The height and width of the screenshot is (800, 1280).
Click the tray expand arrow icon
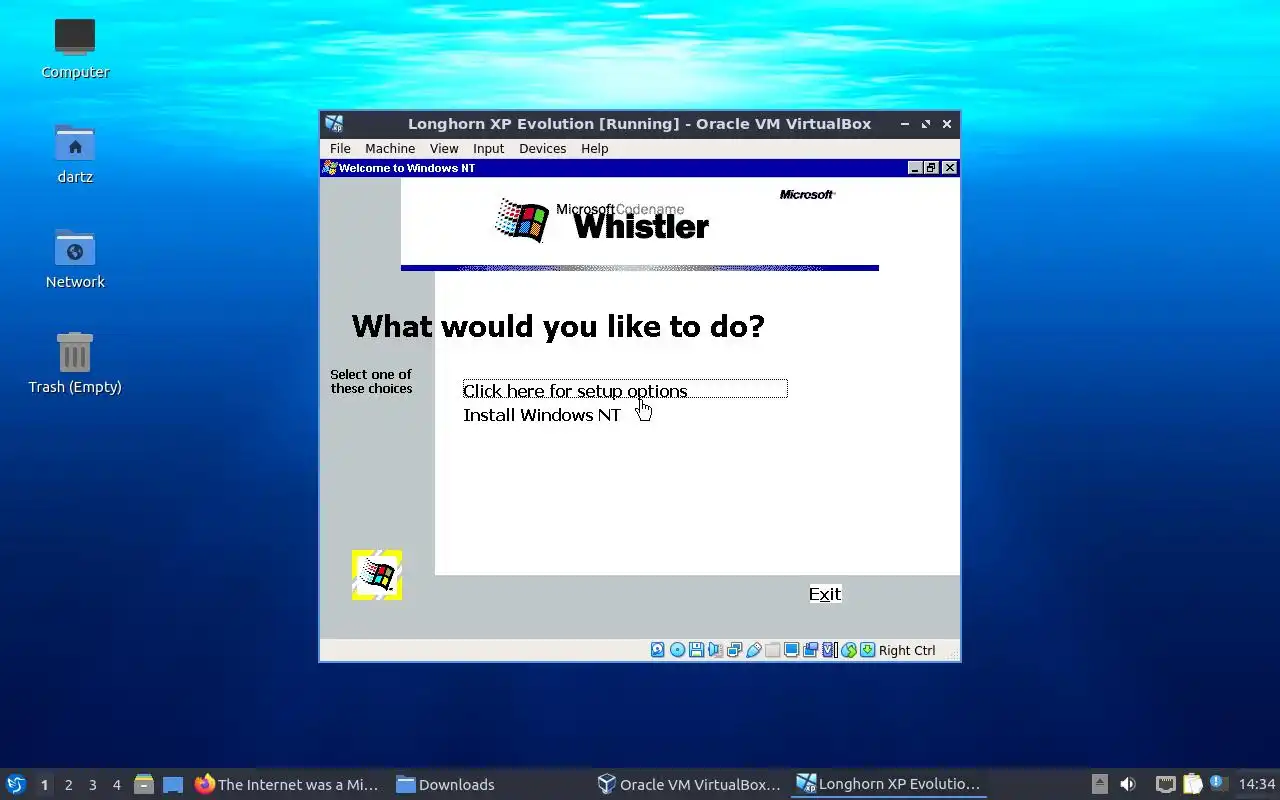click(x=1099, y=784)
